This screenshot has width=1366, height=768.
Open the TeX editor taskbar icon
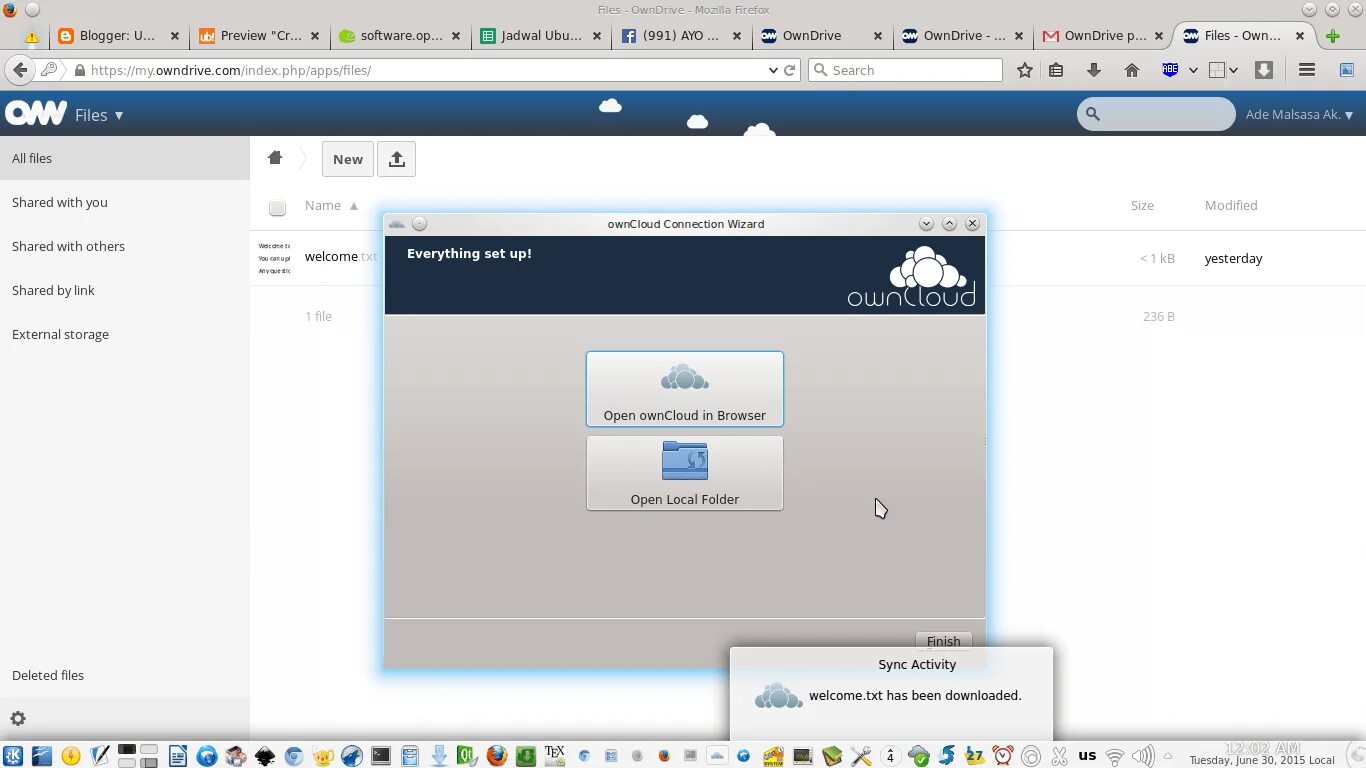click(555, 755)
